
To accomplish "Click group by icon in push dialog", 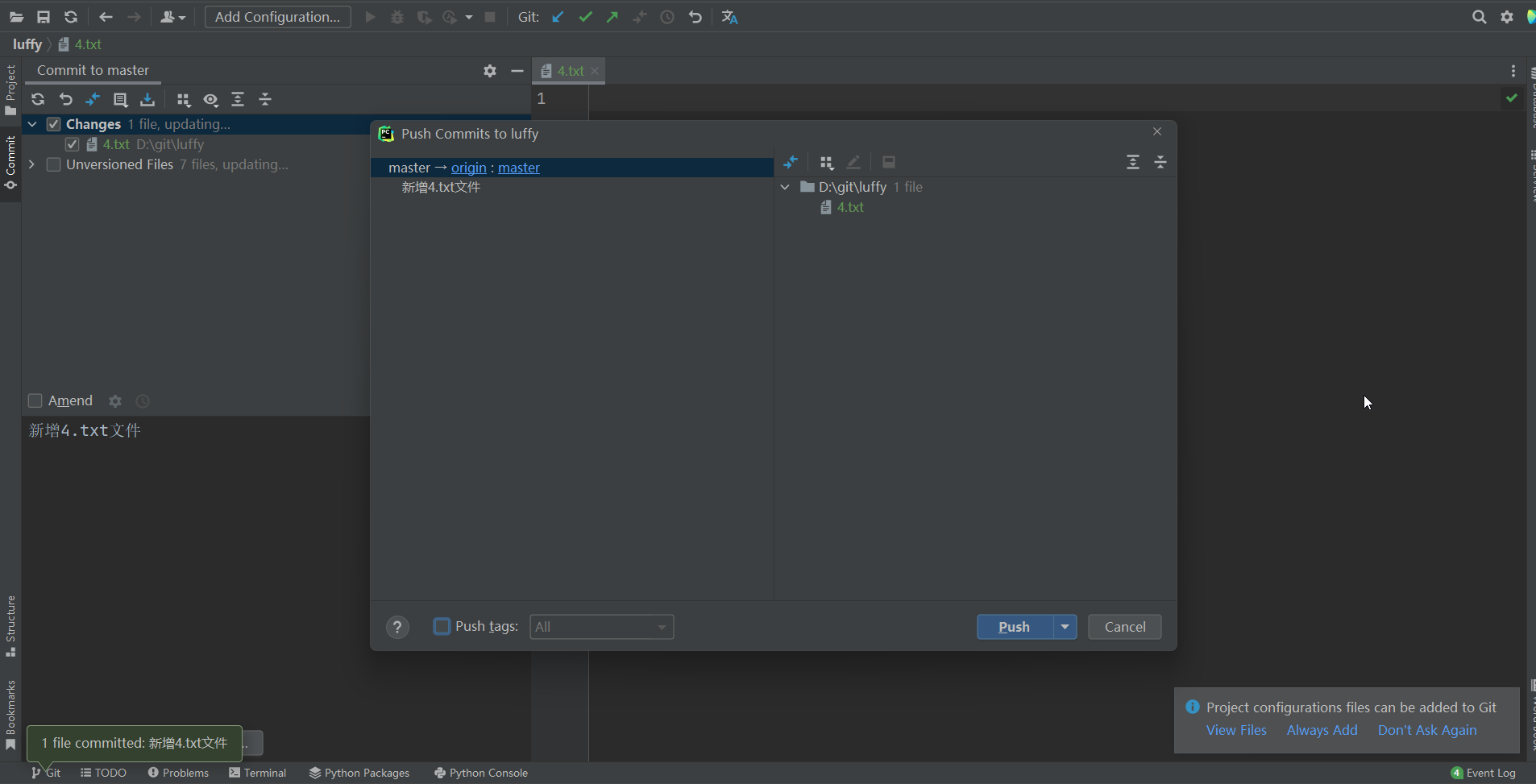I will pyautogui.click(x=826, y=162).
